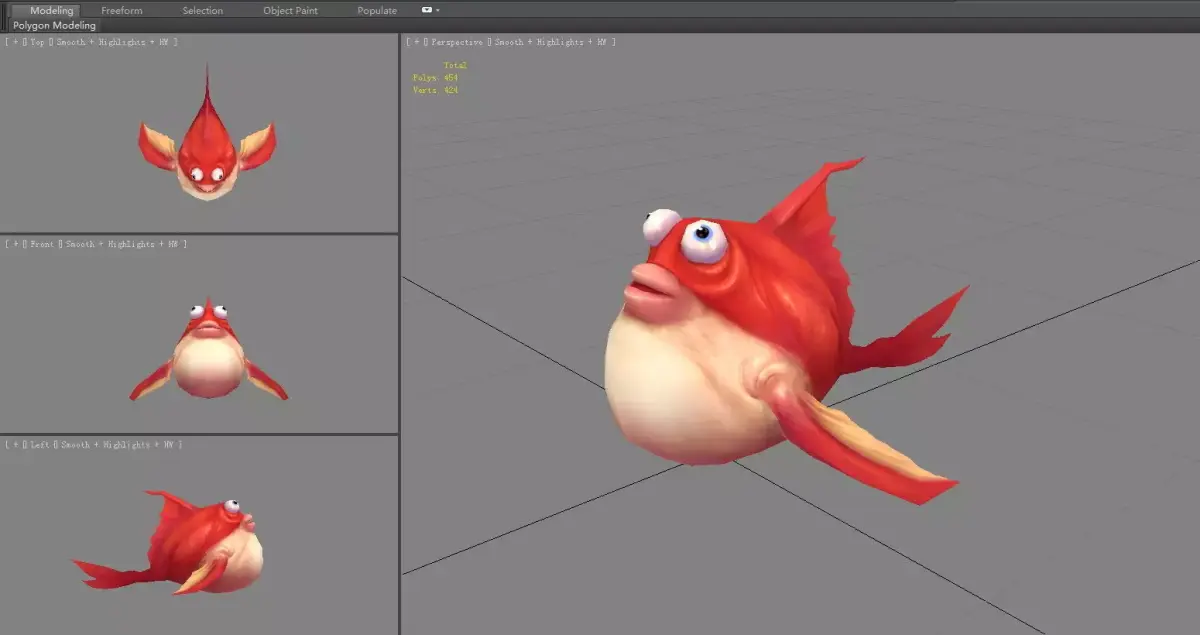Open the Object Paint ribbon tab

(x=290, y=10)
